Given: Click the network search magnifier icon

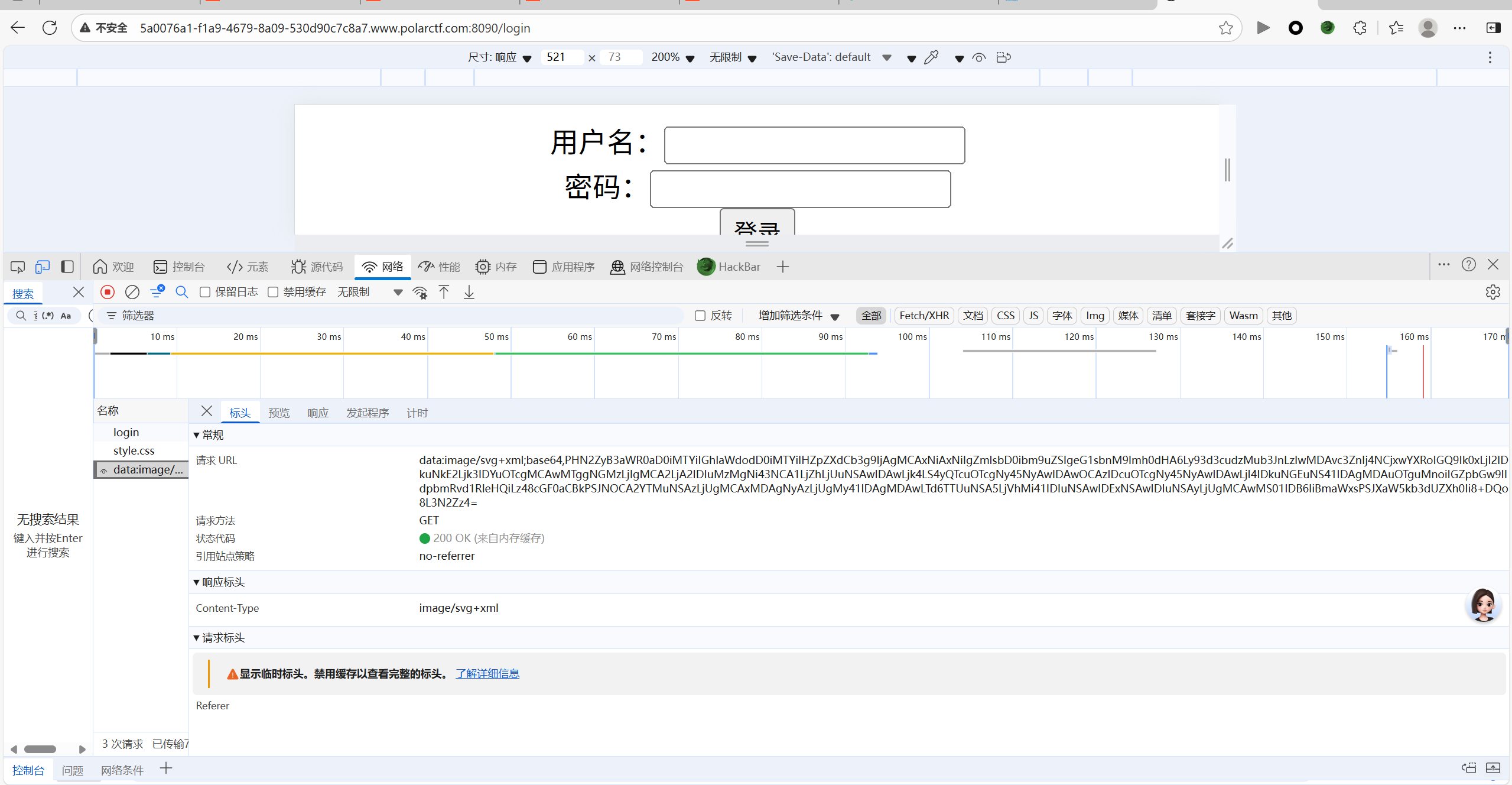Looking at the screenshot, I should pos(181,292).
